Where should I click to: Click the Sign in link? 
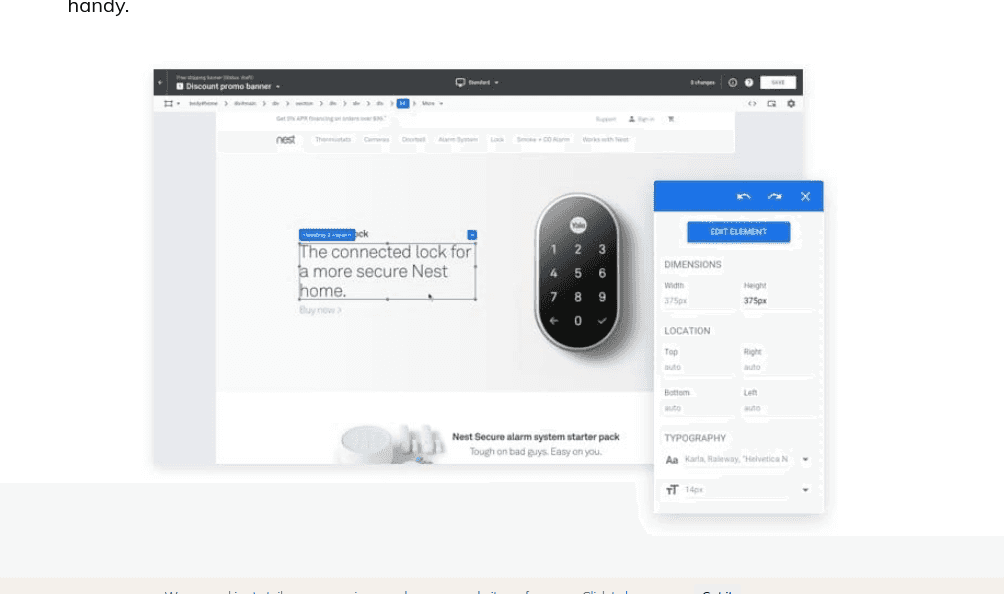point(642,119)
